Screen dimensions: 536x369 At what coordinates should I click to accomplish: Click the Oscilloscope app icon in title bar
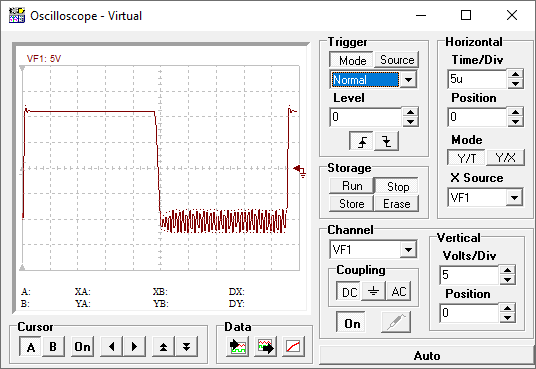point(17,15)
